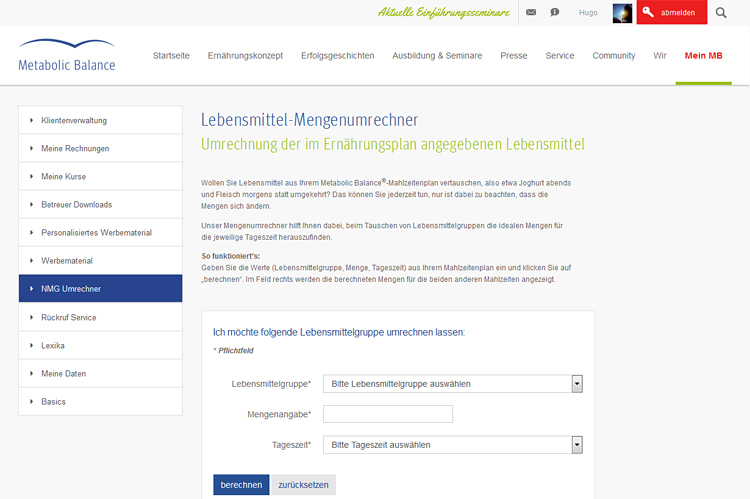Open Rückruf Service in the sidebar

coord(100,317)
